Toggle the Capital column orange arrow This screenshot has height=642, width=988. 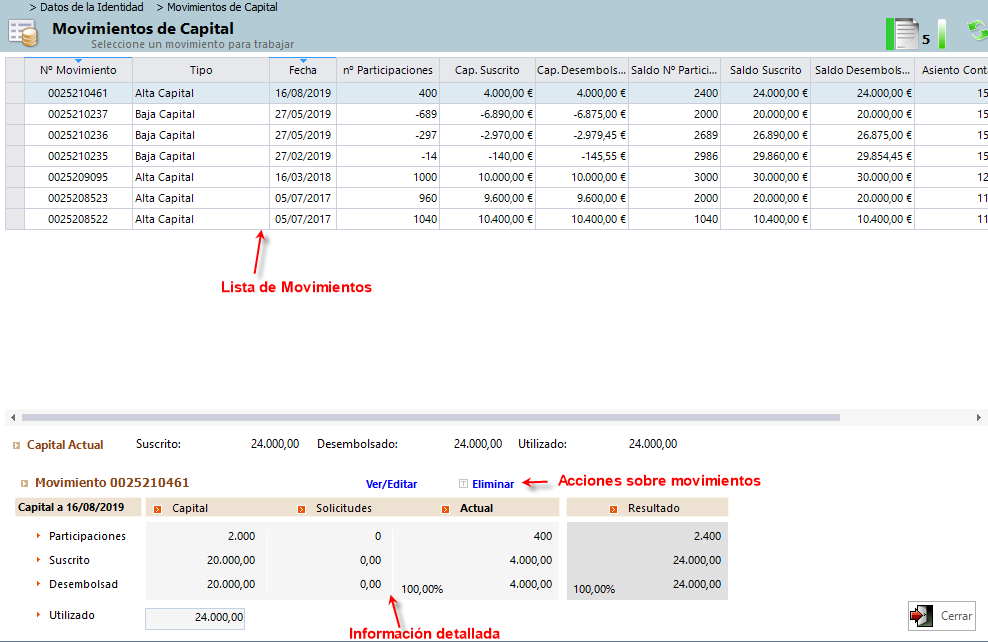(x=158, y=509)
